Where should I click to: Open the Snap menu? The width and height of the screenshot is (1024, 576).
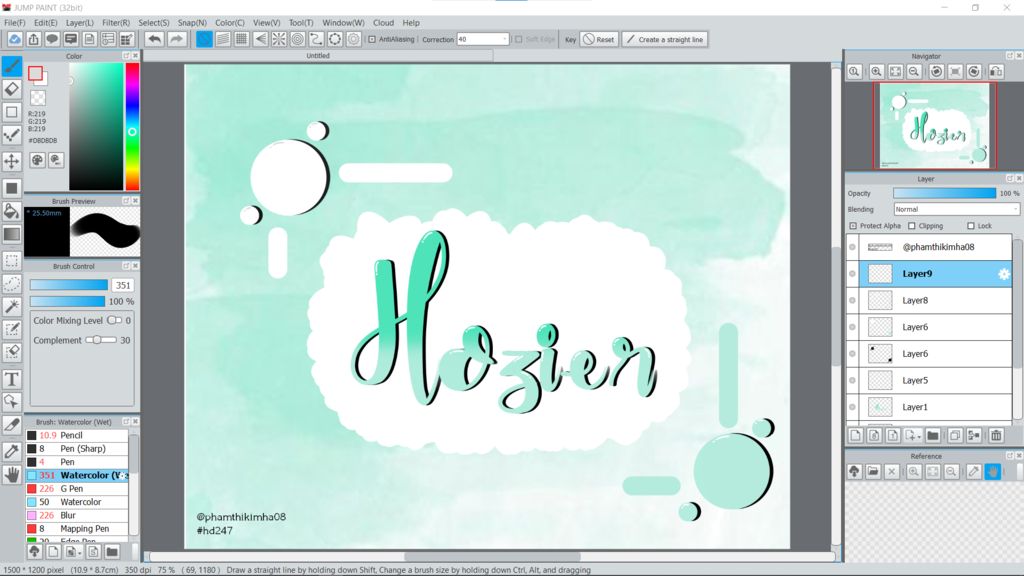tap(192, 22)
